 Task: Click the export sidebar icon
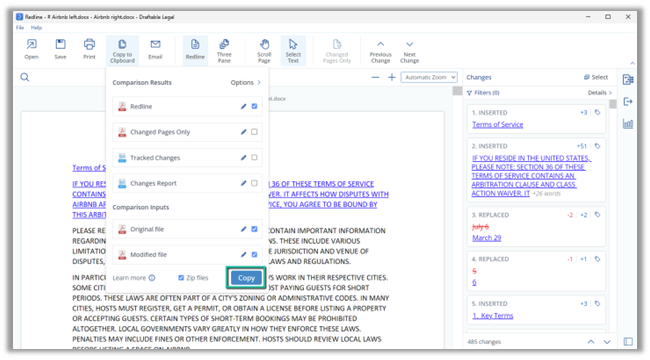pyautogui.click(x=628, y=101)
